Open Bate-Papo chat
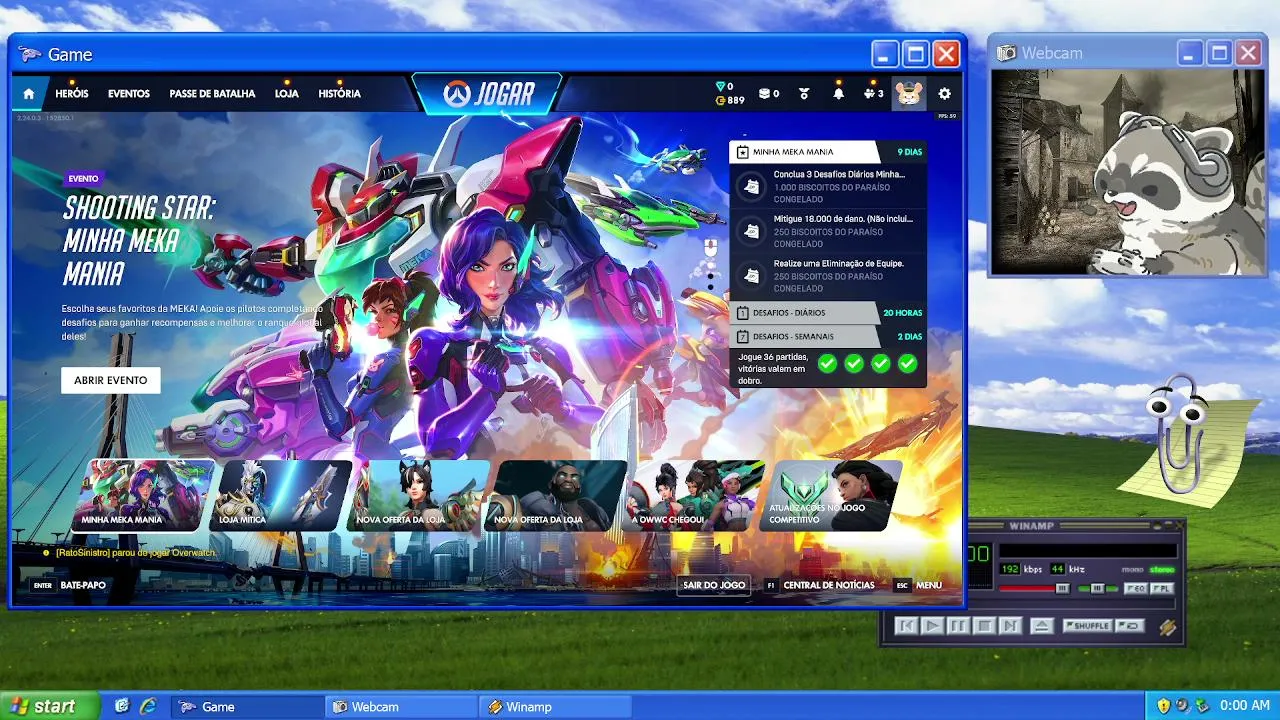The height and width of the screenshot is (720, 1280). (69, 585)
